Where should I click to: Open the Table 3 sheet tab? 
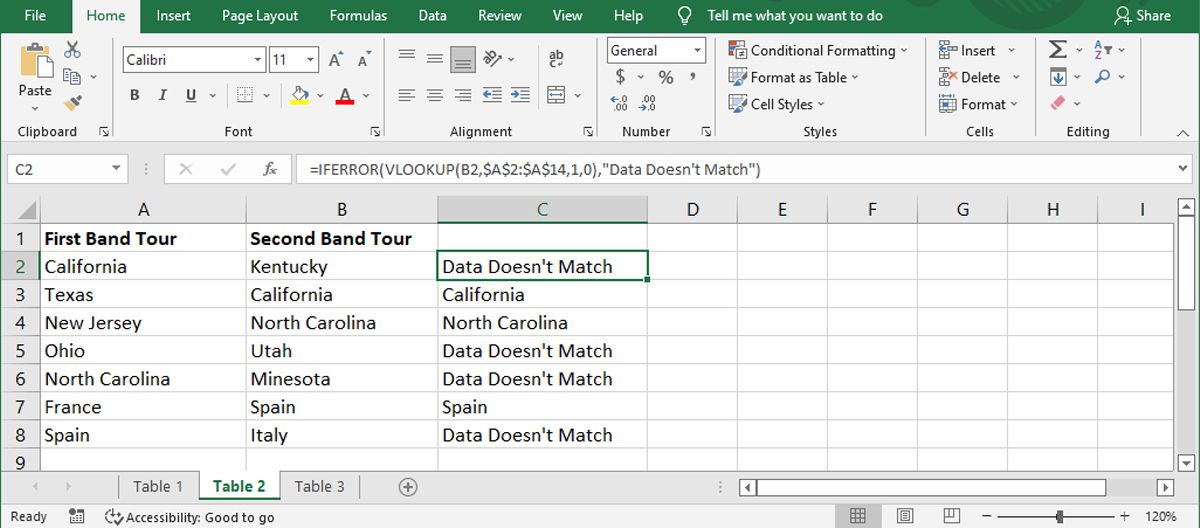(x=319, y=487)
